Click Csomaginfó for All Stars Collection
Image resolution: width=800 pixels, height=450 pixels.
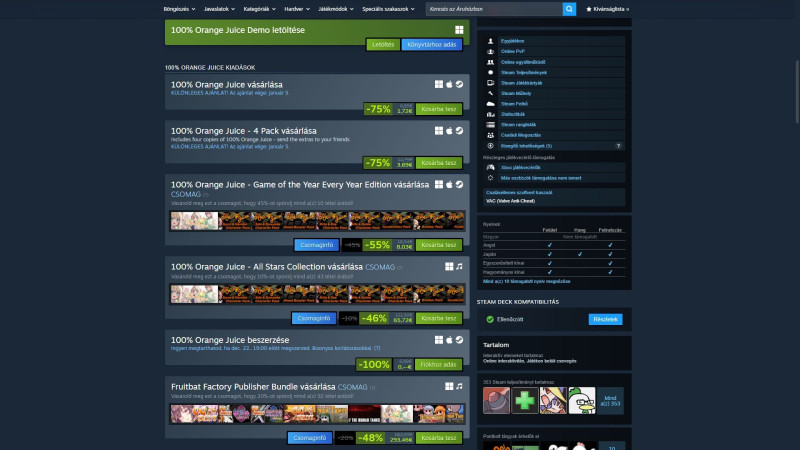(x=314, y=318)
